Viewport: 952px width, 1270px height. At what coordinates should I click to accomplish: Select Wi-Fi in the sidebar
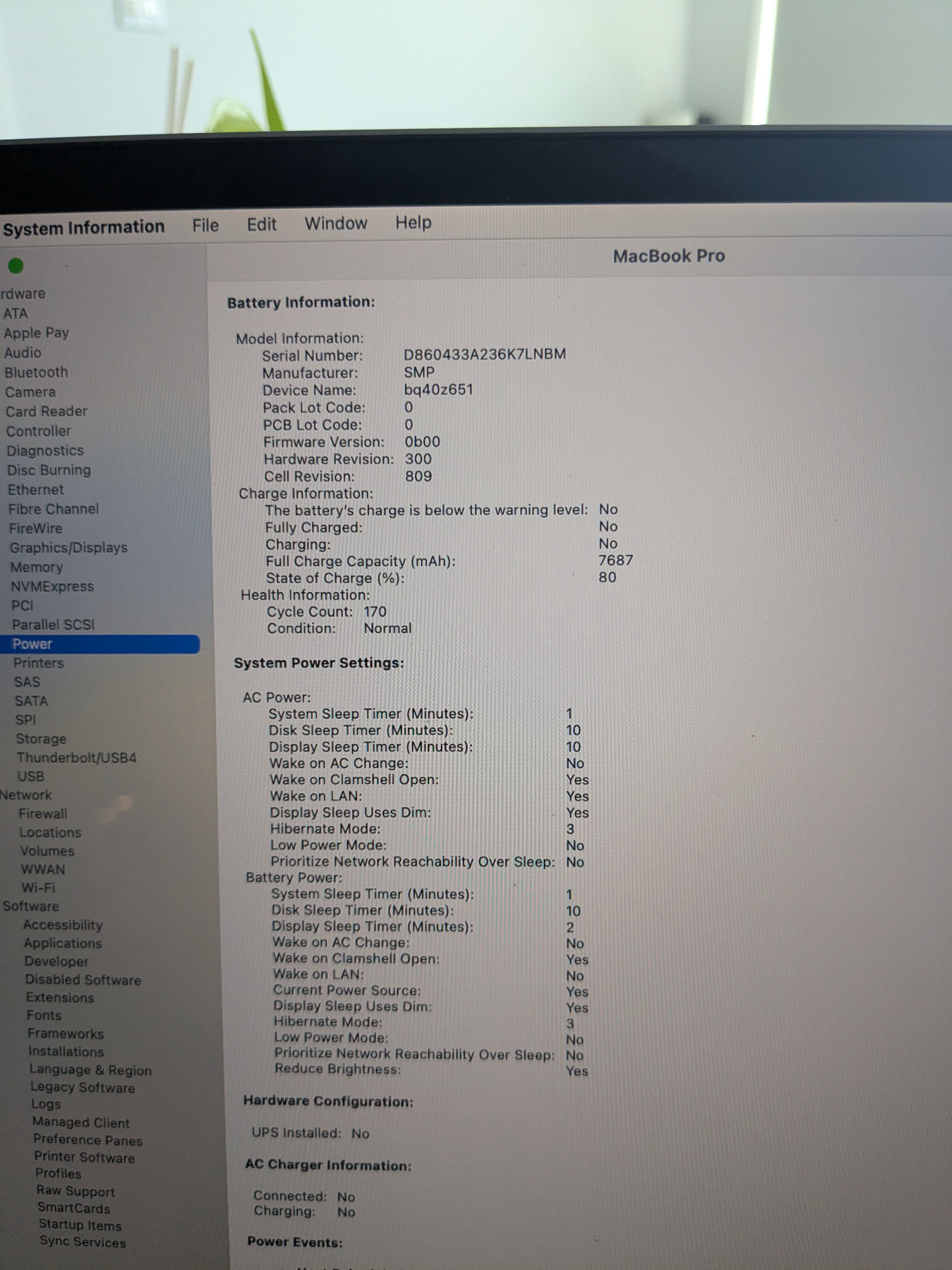[38, 888]
